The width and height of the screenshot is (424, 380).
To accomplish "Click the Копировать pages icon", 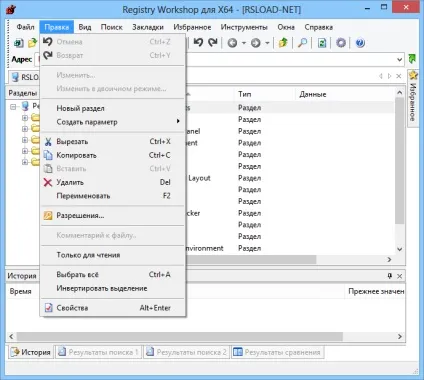I will pos(48,155).
